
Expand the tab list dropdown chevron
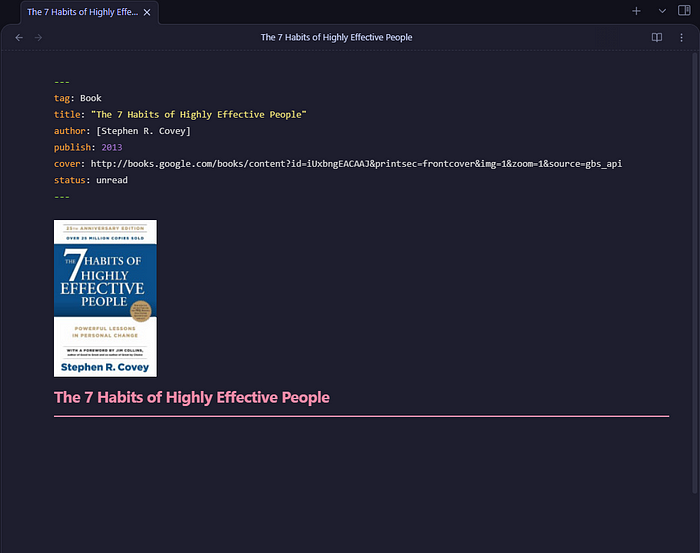coord(662,11)
